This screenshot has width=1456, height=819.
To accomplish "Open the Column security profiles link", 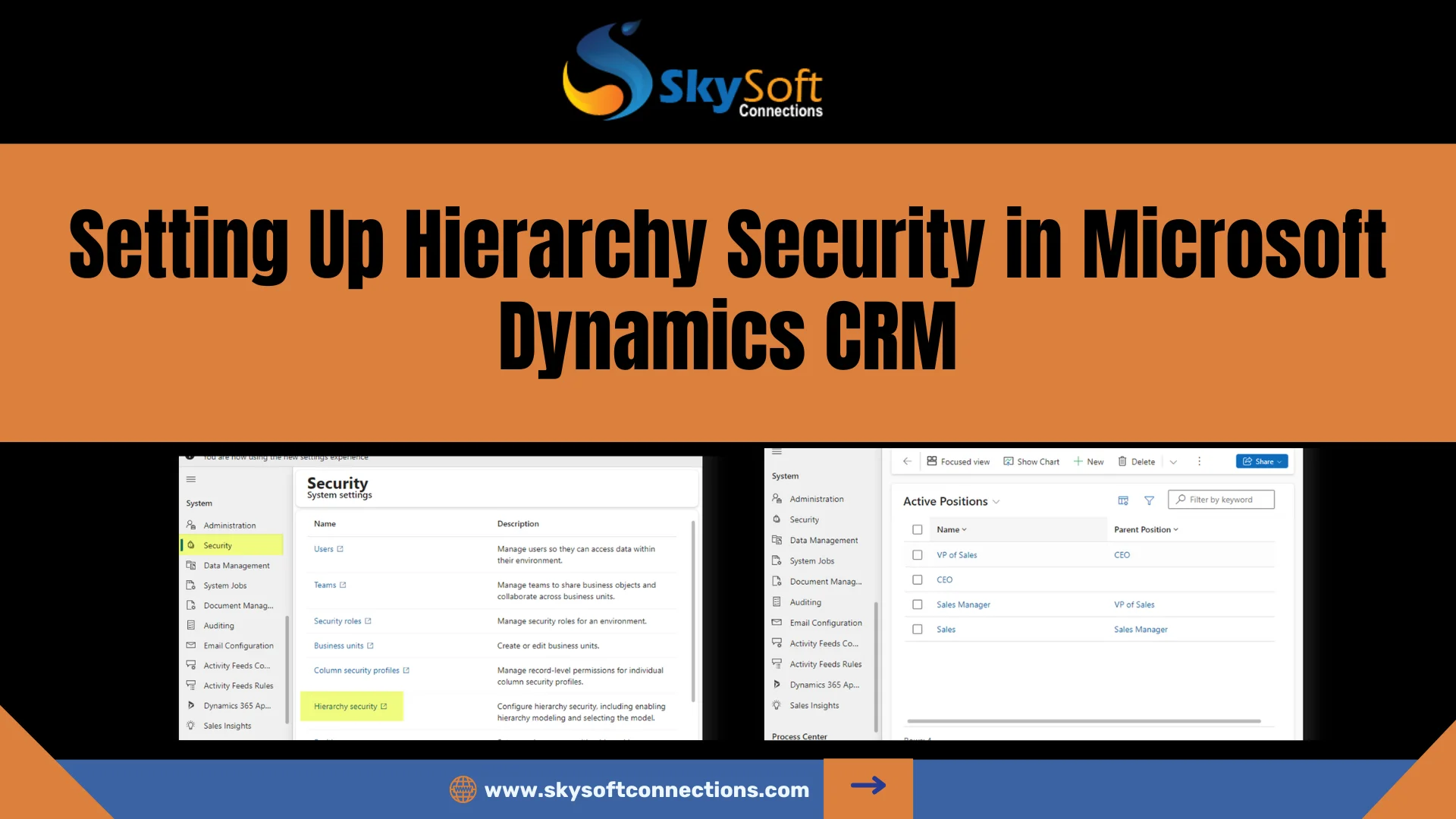I will pos(362,670).
